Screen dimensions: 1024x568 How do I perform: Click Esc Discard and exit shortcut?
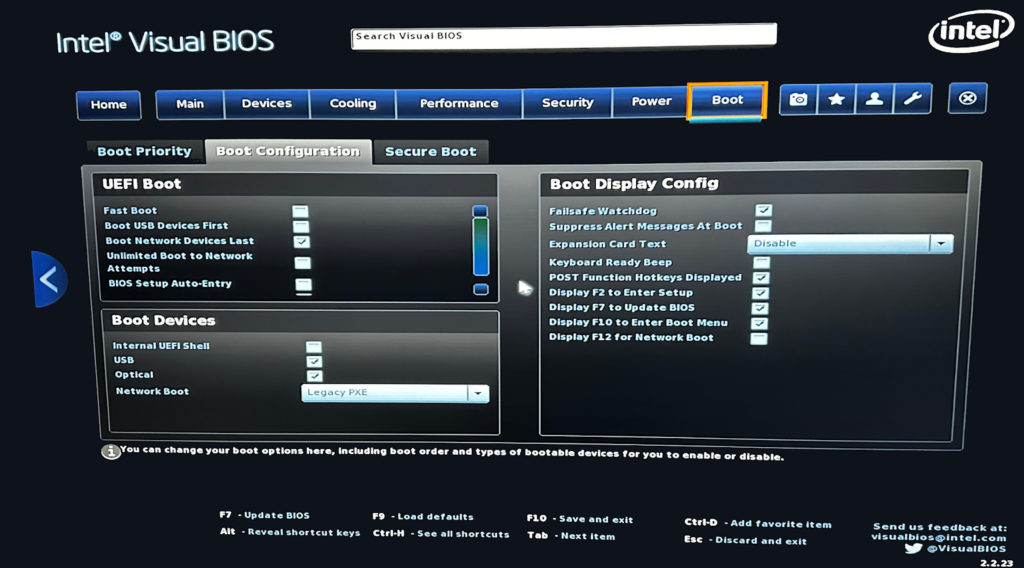[745, 541]
